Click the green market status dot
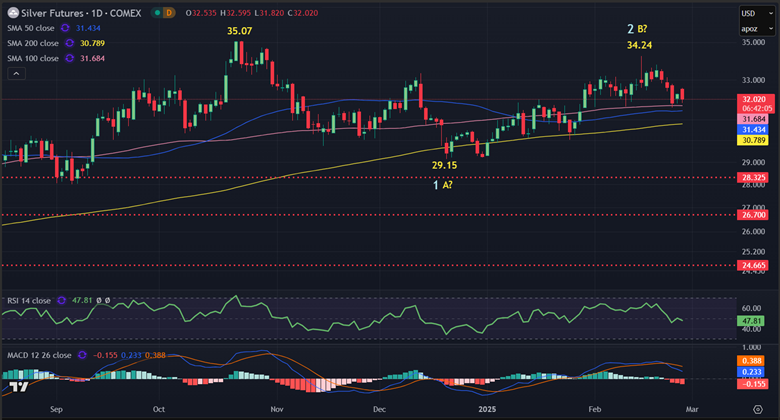The width and height of the screenshot is (780, 420). (157, 13)
